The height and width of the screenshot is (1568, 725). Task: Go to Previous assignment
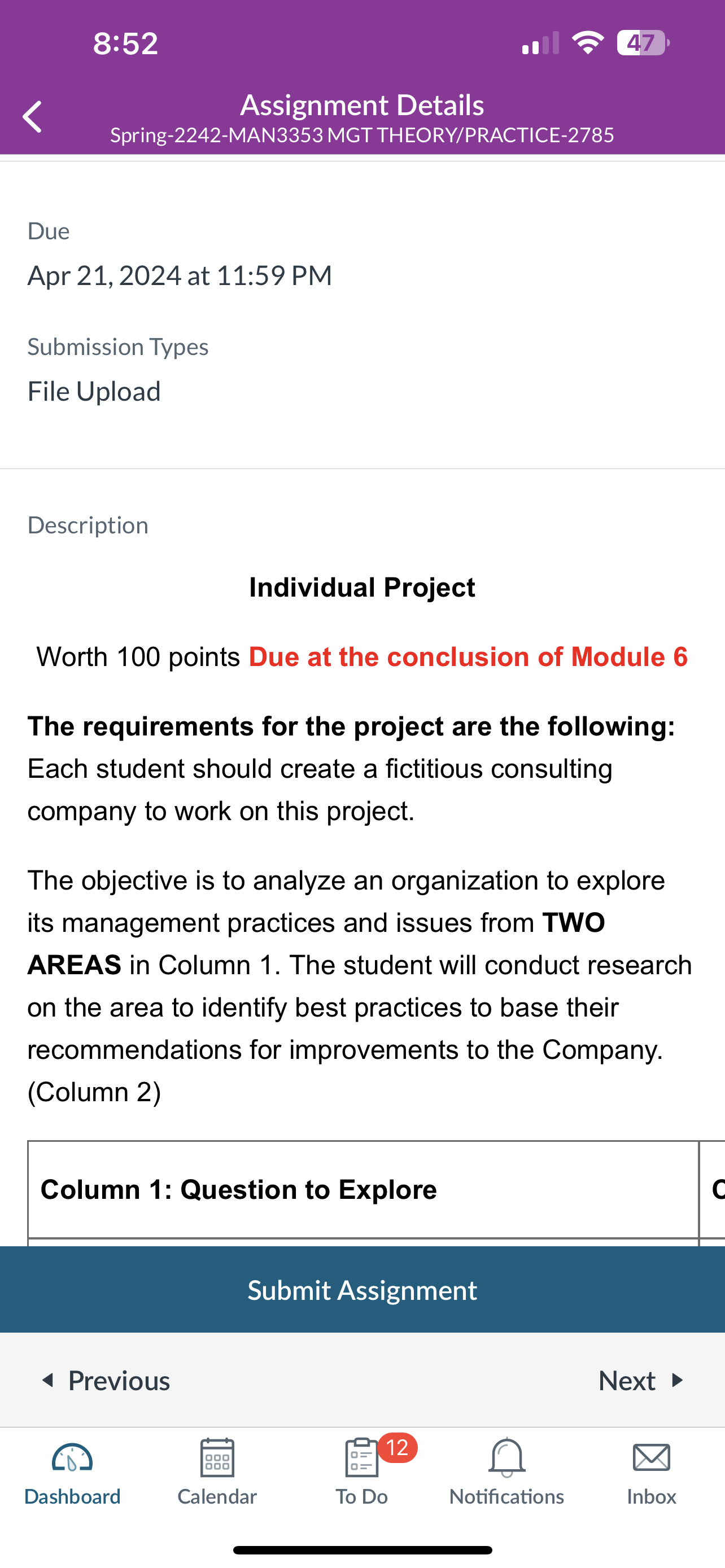coord(106,1380)
